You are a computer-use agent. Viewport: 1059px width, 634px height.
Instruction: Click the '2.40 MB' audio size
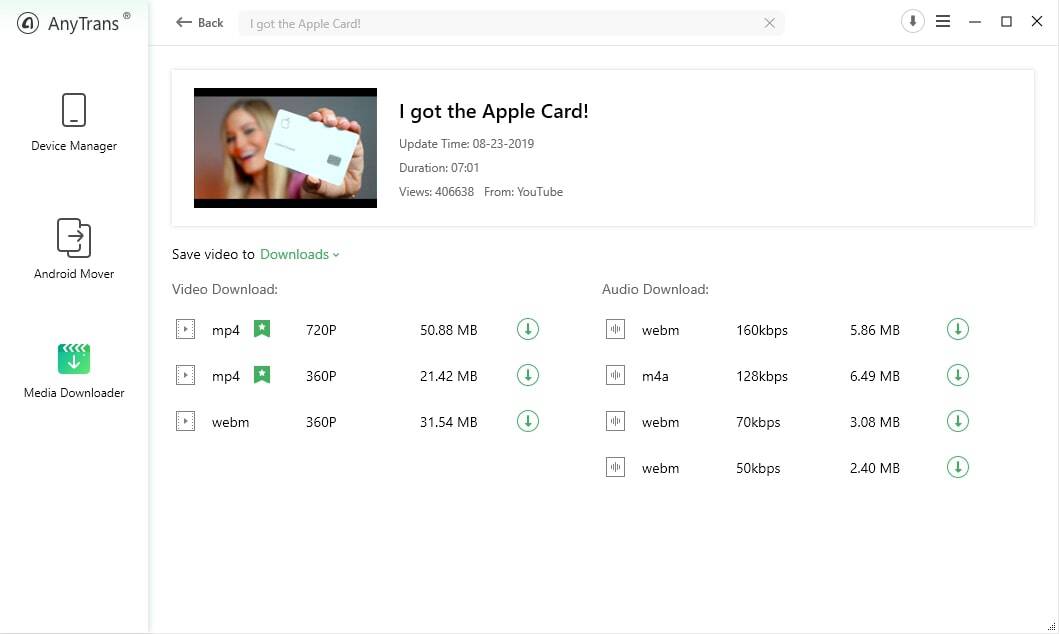click(x=875, y=468)
